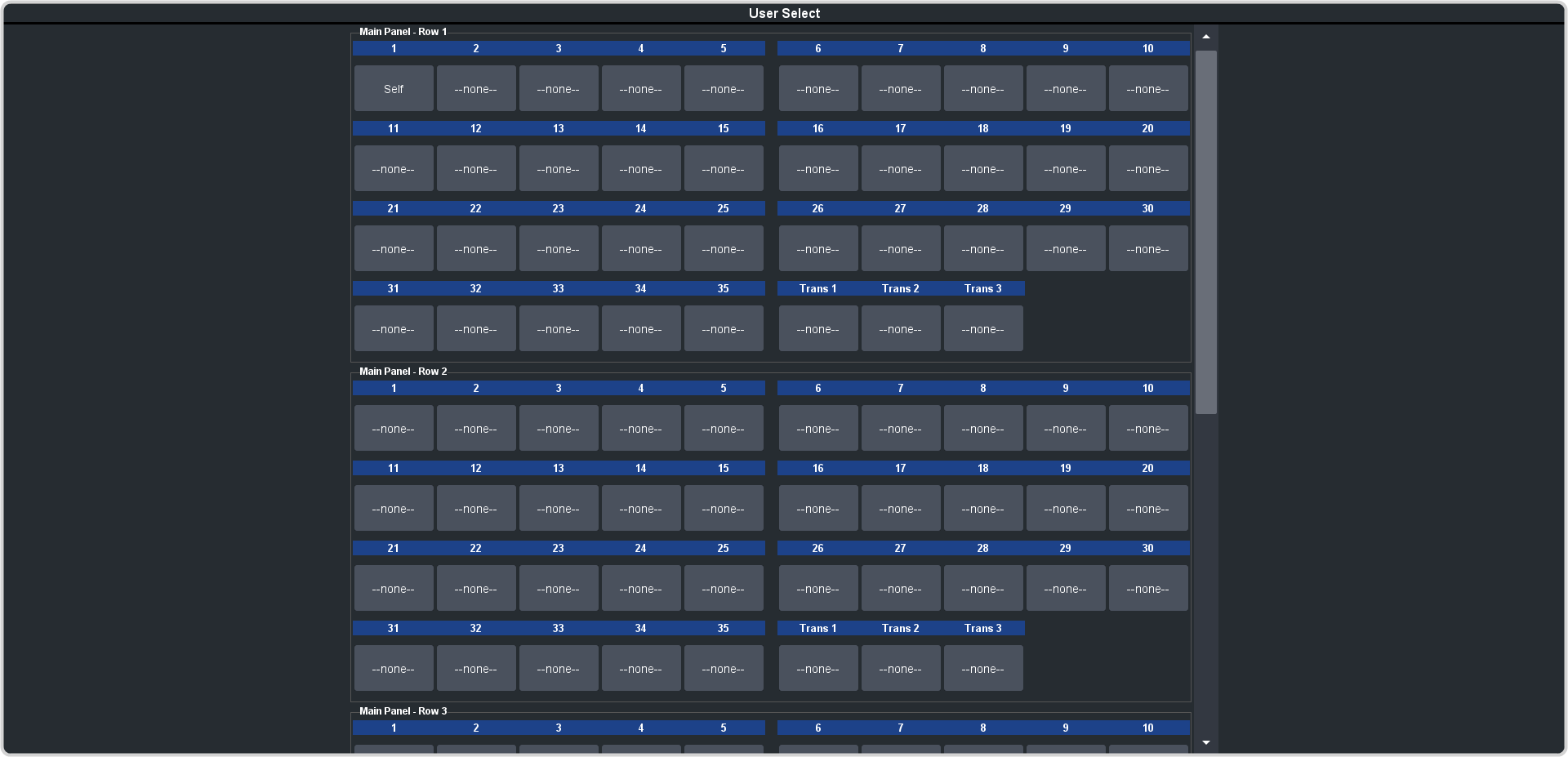This screenshot has height=757, width=1568.
Task: Choose button 26 in Main Panel Row 1
Action: coord(818,249)
